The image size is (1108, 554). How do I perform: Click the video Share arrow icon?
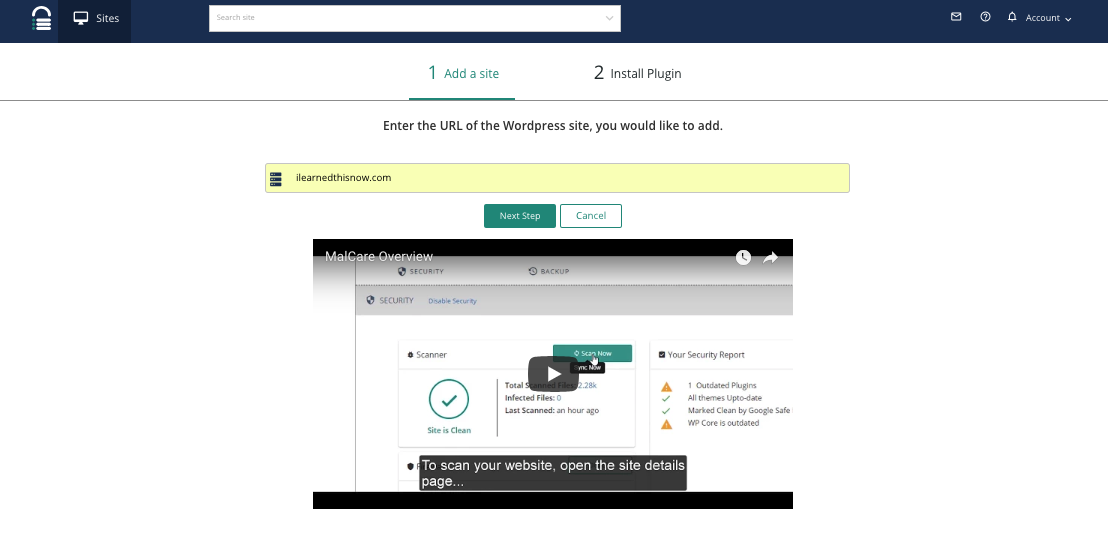click(770, 258)
